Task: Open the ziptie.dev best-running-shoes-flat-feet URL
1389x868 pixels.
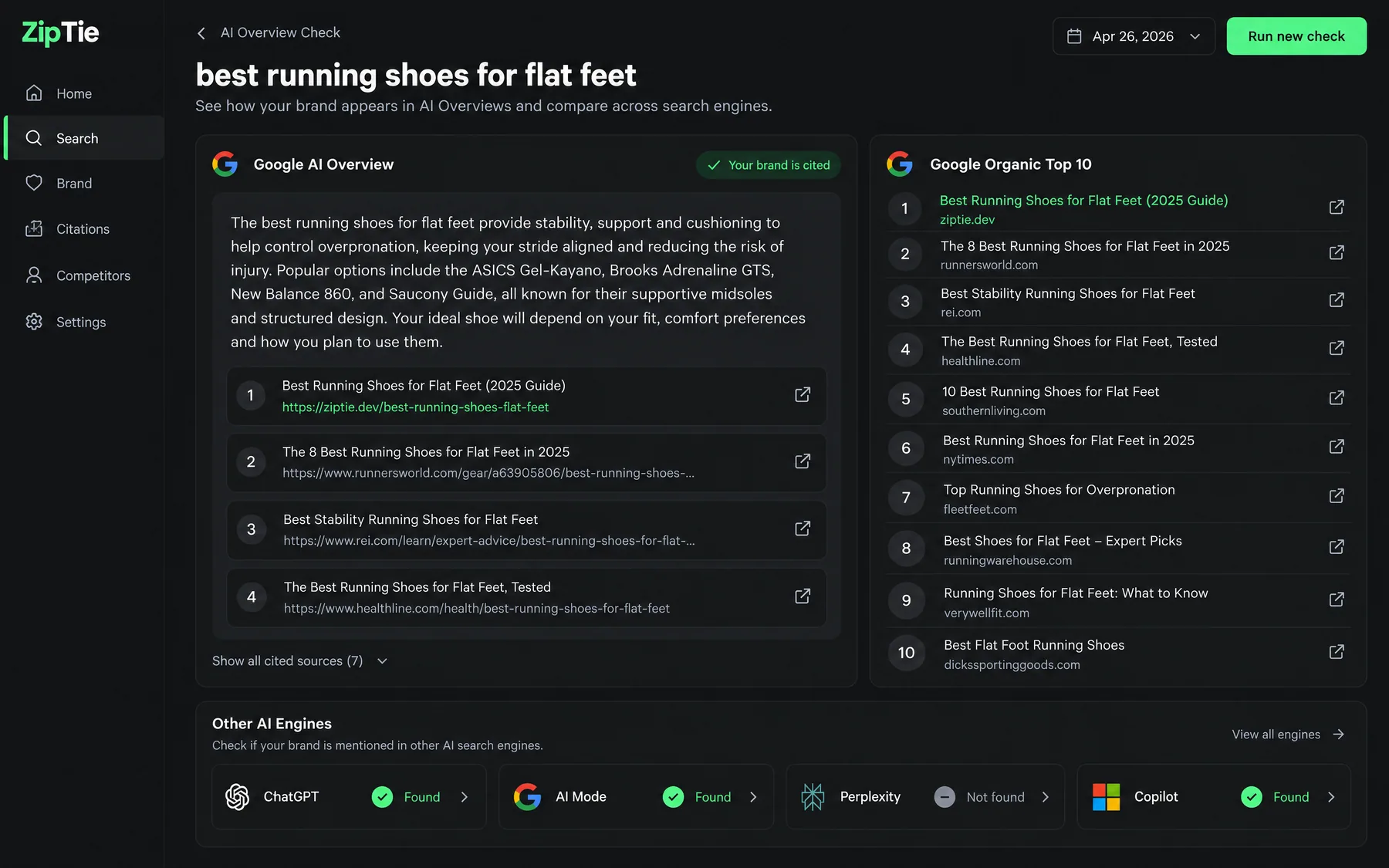Action: coord(415,407)
